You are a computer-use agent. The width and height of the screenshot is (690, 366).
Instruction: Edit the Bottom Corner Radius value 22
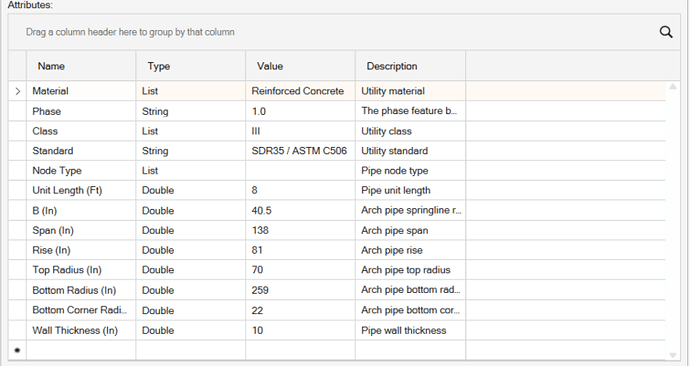(300, 311)
